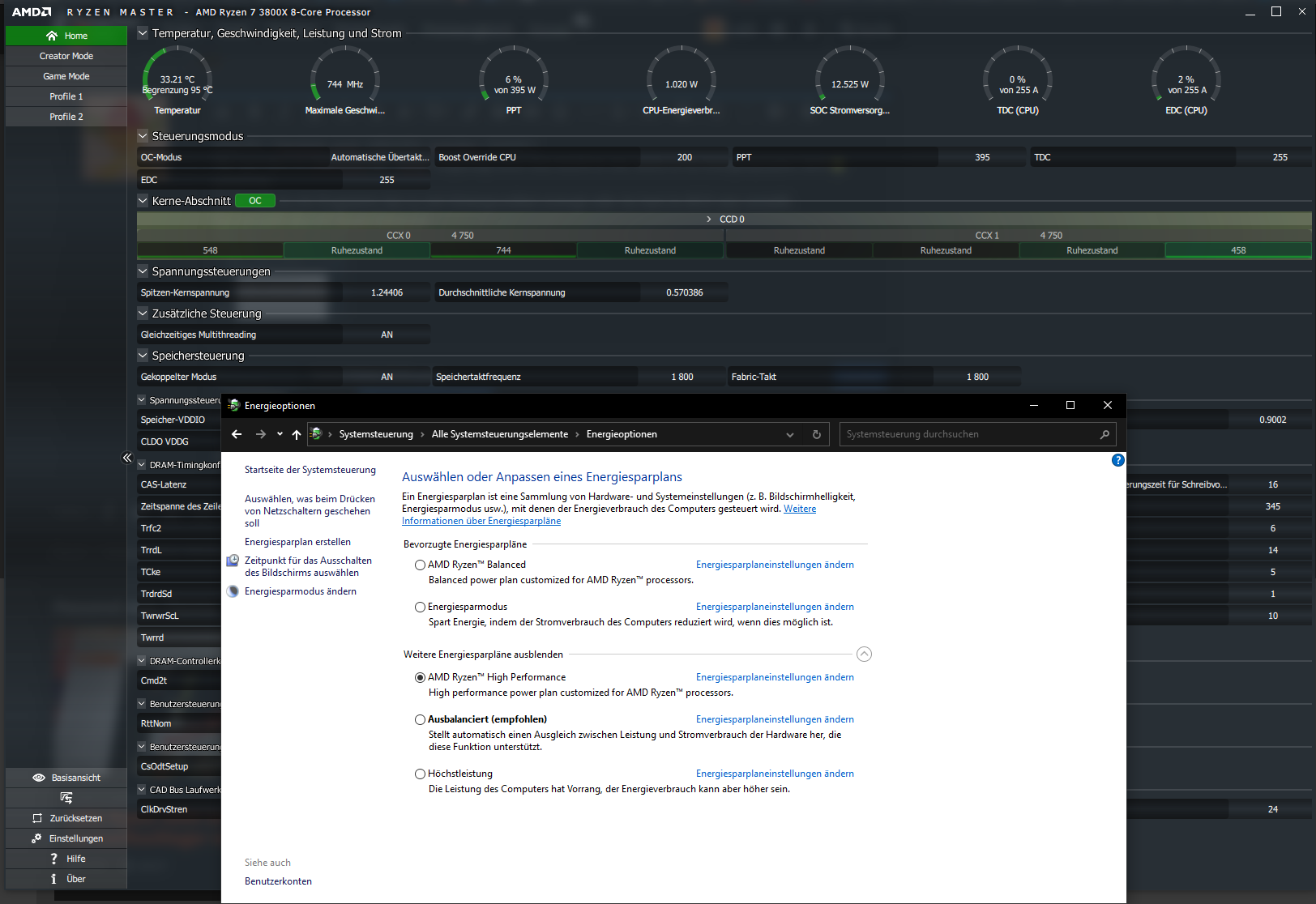This screenshot has height=904, width=1316.
Task: Open Weitere Informationen über Energiesparpläne link
Action: point(609,515)
